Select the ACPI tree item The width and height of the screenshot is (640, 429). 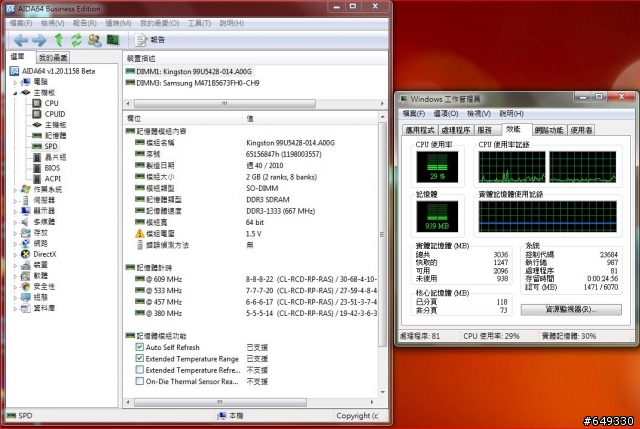point(52,178)
